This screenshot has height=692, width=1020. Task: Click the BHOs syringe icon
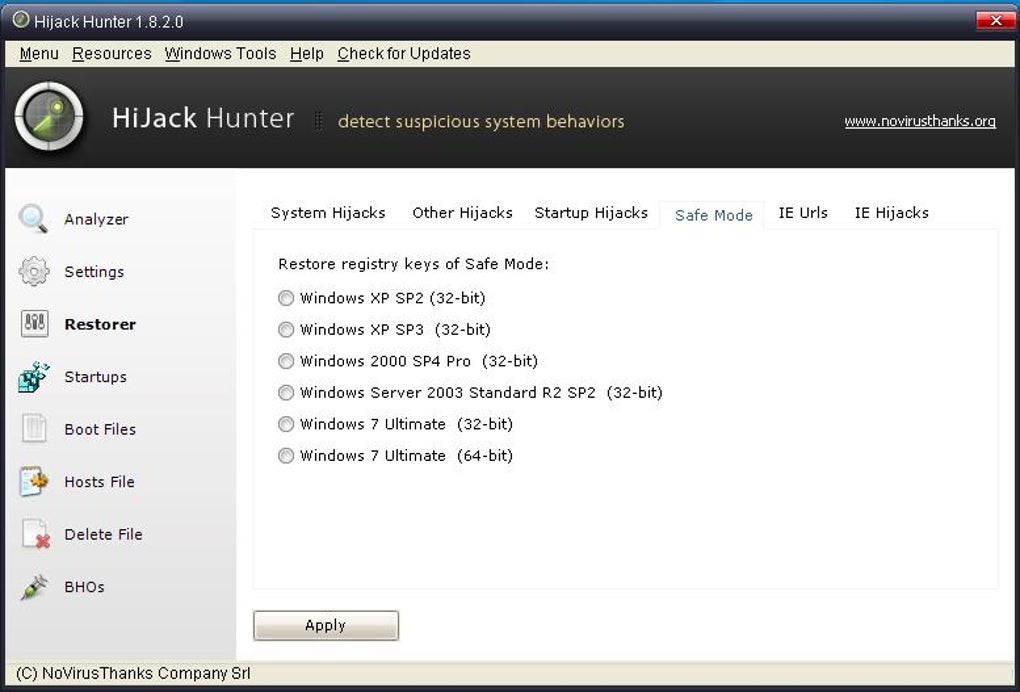point(34,587)
